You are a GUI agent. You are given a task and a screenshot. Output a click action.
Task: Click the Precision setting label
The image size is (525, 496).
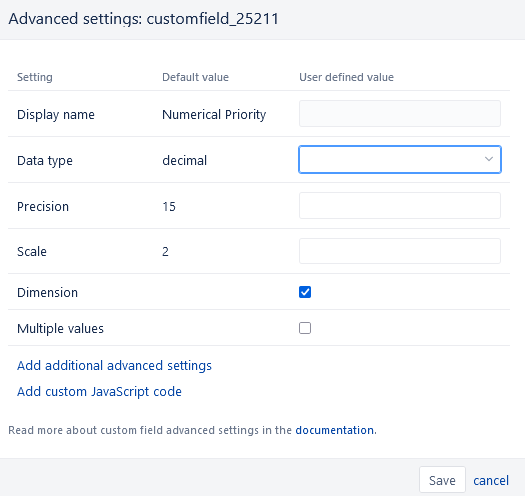[43, 206]
